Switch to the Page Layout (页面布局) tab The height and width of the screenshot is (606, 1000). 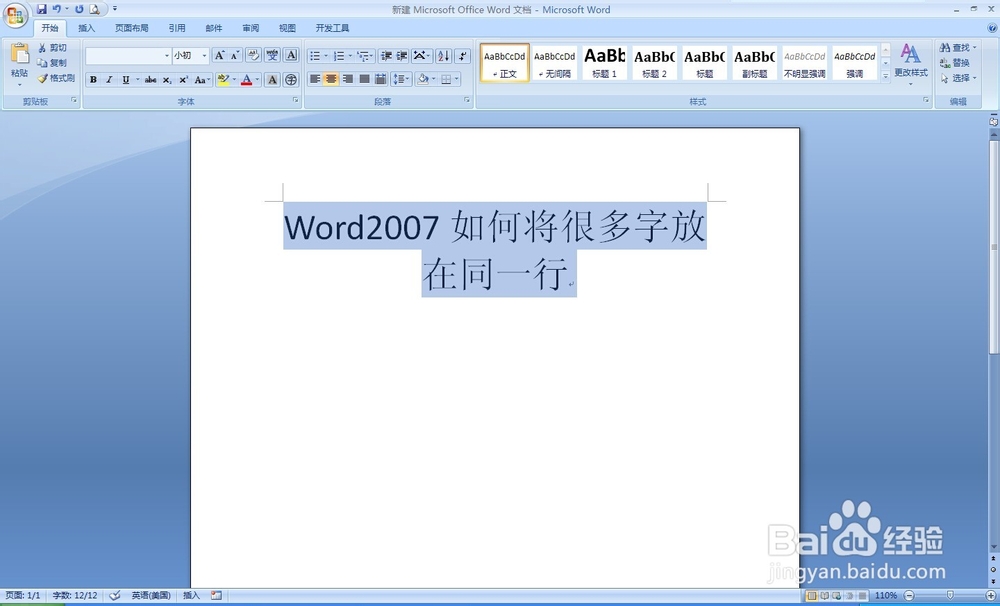[131, 28]
